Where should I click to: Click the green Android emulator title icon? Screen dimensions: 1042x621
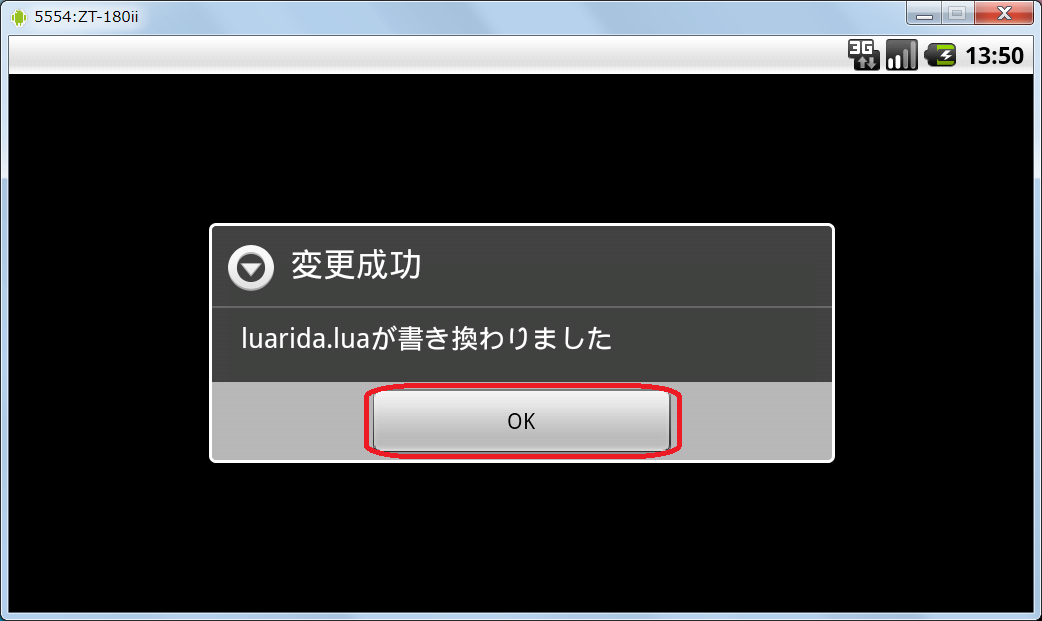click(x=19, y=17)
